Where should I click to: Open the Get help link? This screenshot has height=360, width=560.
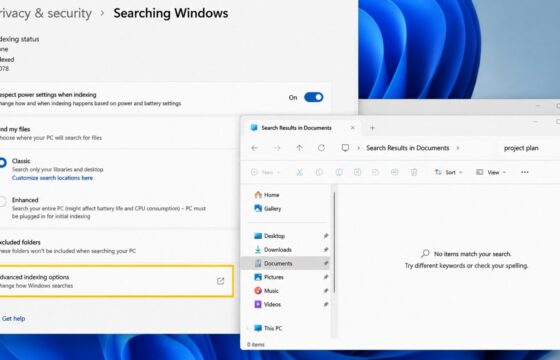pos(13,318)
